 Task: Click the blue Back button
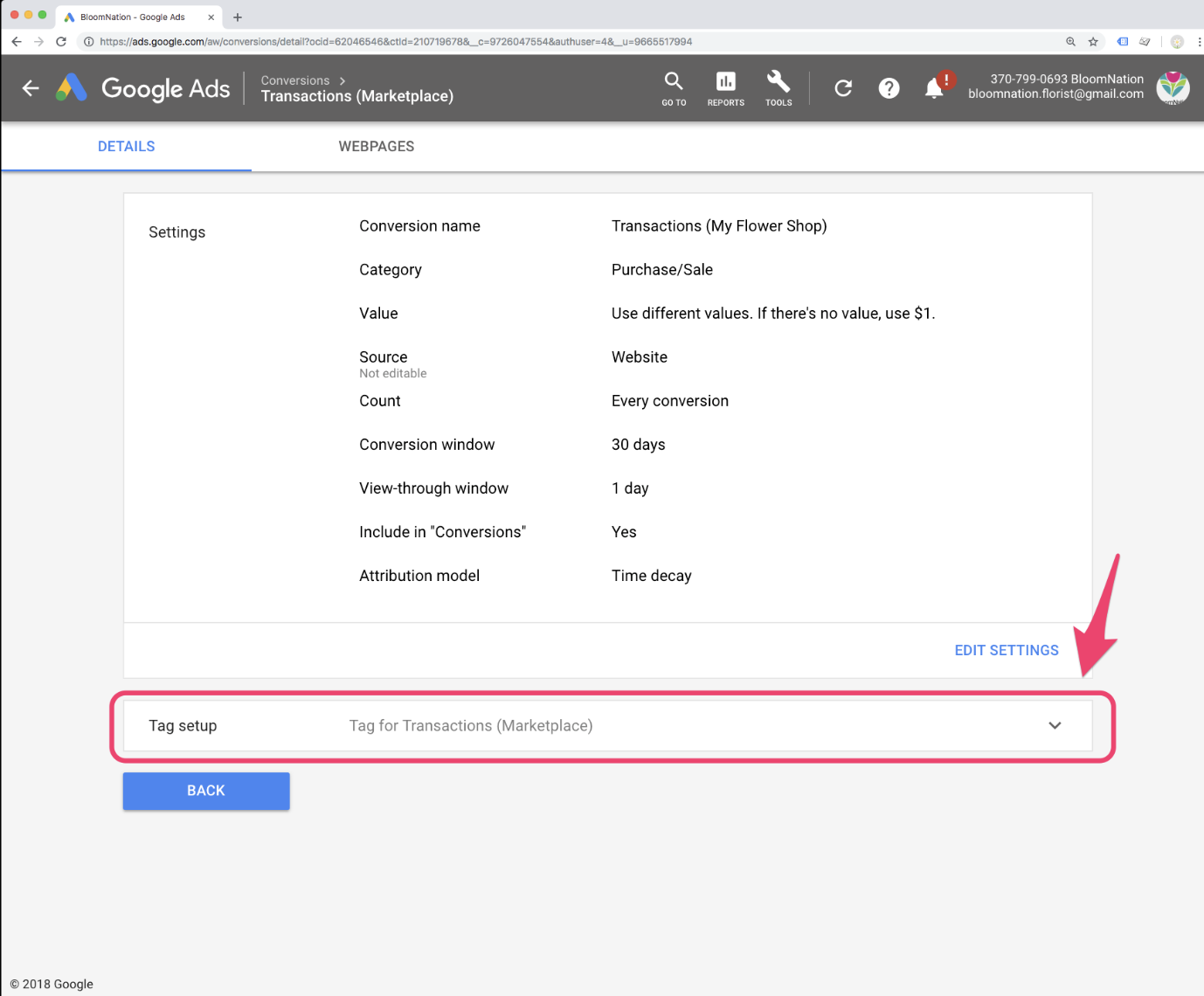click(206, 791)
